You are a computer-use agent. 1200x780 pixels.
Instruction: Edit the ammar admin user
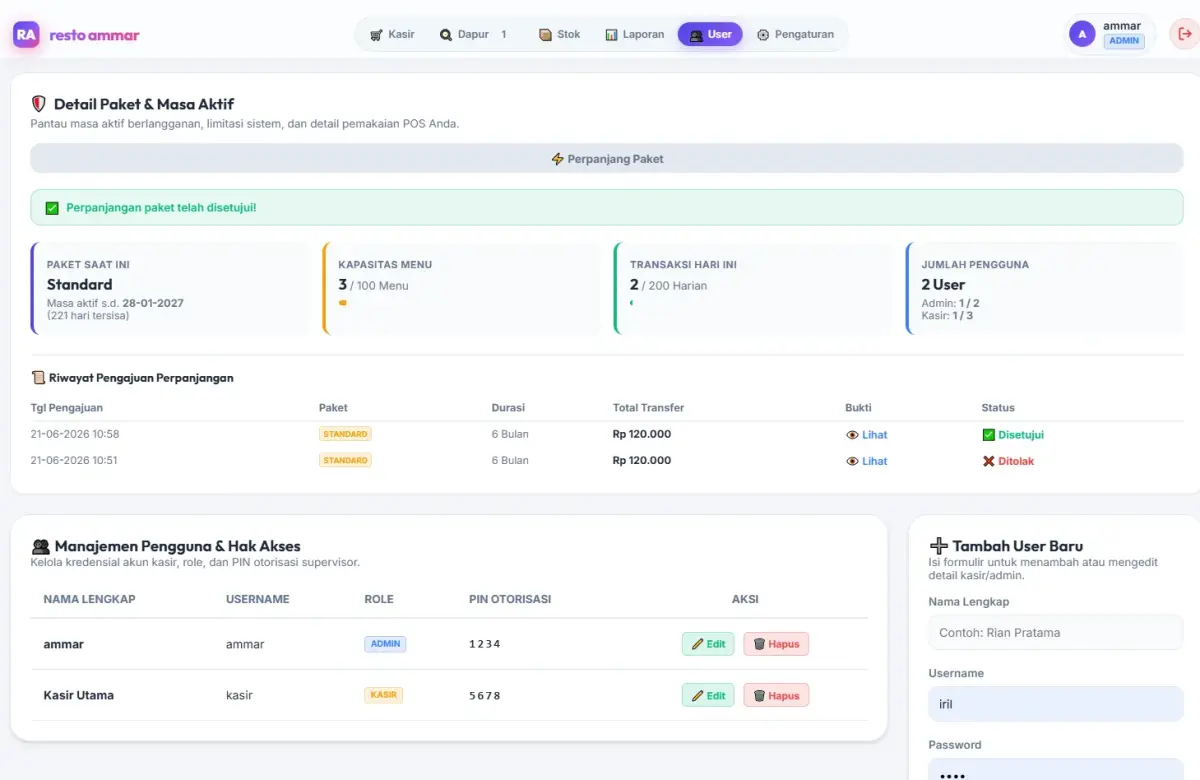(x=708, y=644)
